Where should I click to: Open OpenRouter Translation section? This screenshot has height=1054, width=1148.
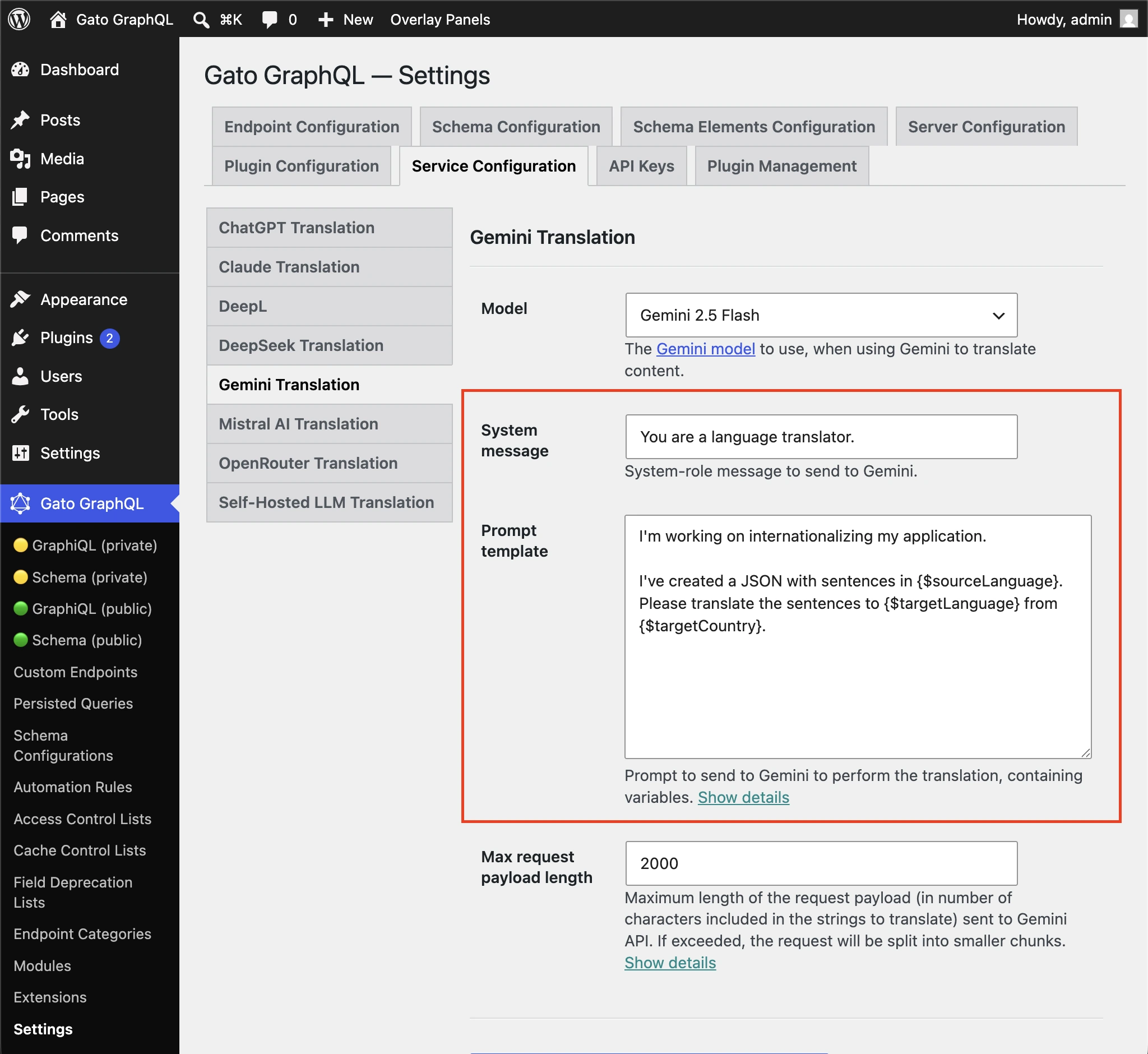pos(329,463)
